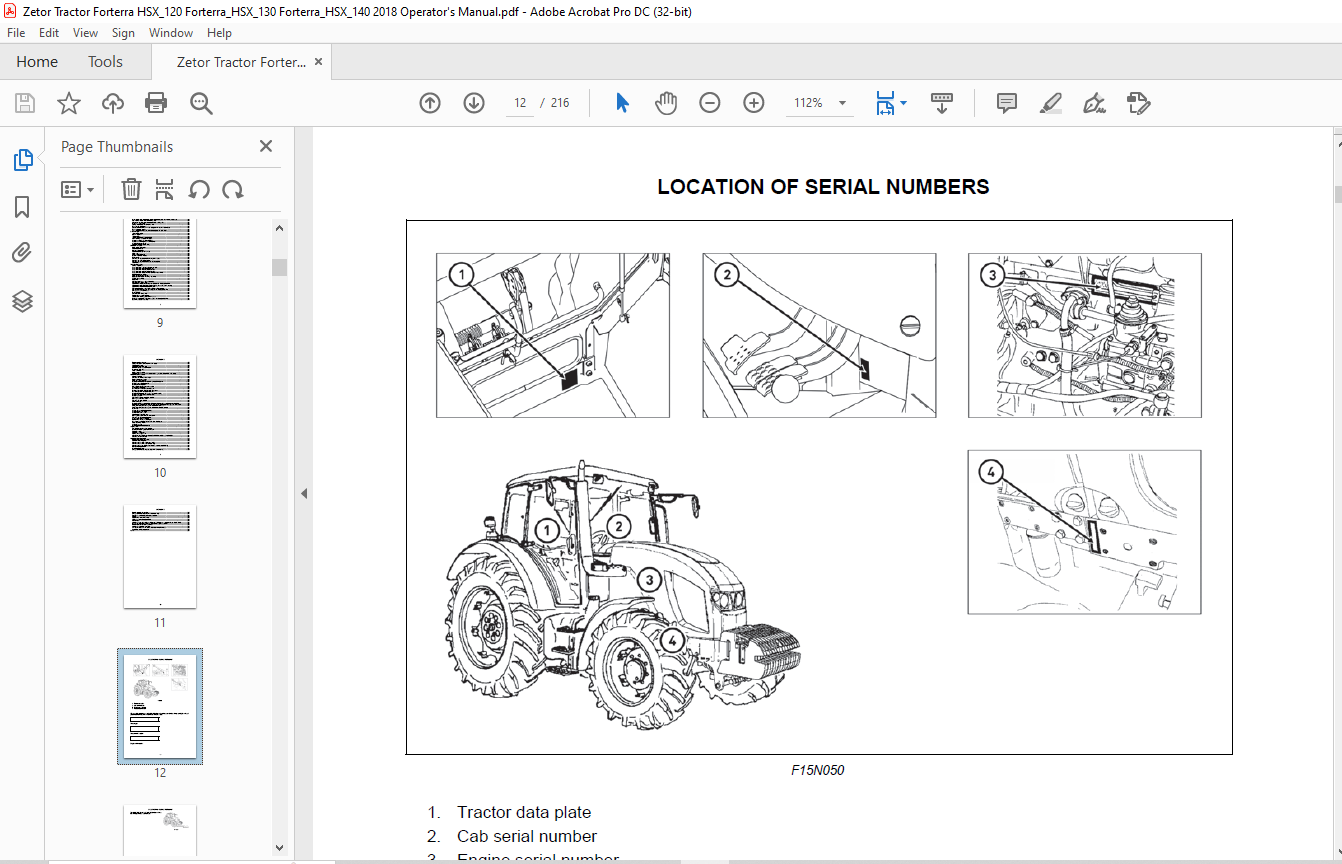This screenshot has height=864, width=1342.
Task: Click the insert page break icon in thumbnails
Action: [x=165, y=189]
